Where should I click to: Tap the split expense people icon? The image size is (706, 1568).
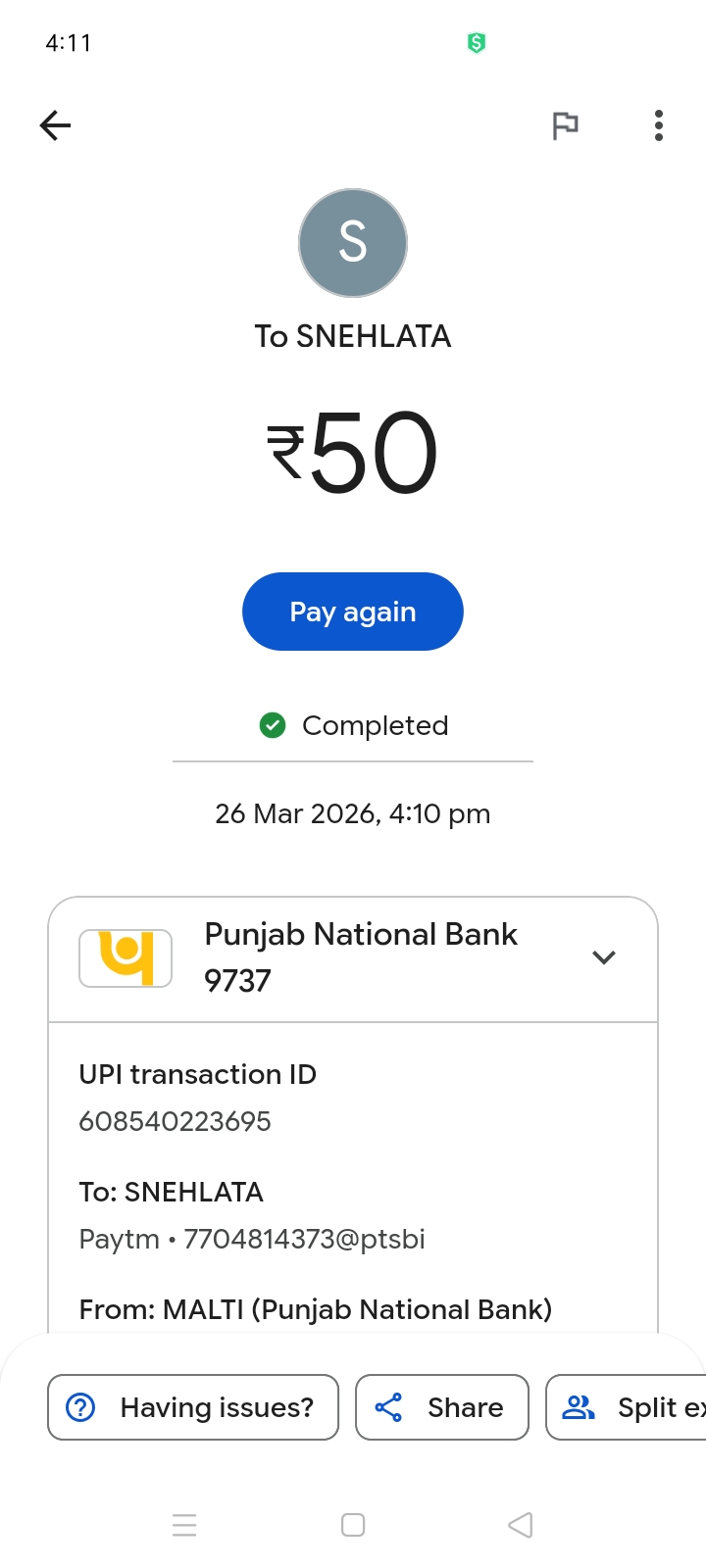point(579,1407)
